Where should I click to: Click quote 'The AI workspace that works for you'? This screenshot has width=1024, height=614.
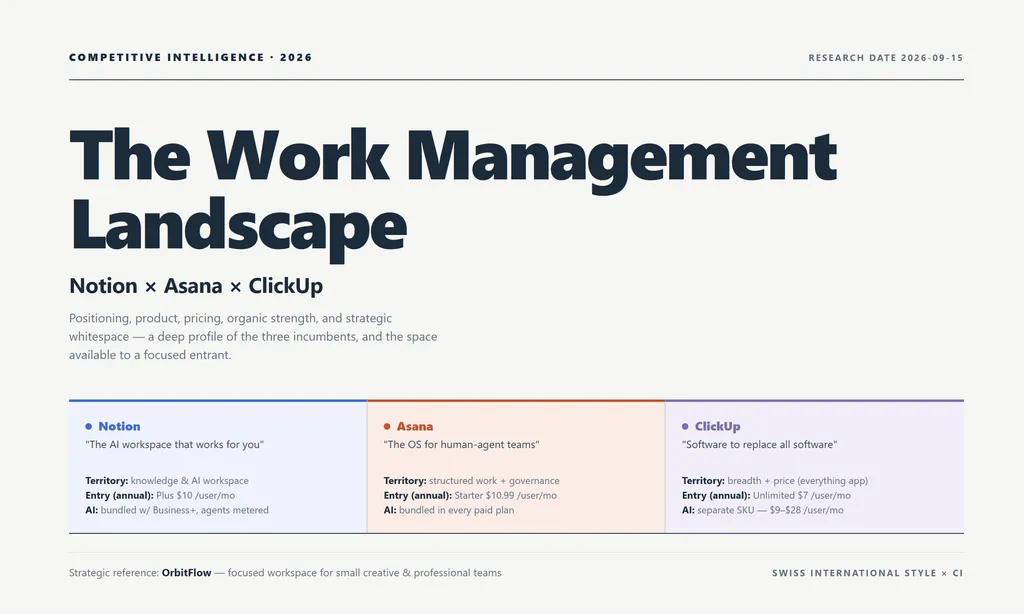tap(174, 445)
